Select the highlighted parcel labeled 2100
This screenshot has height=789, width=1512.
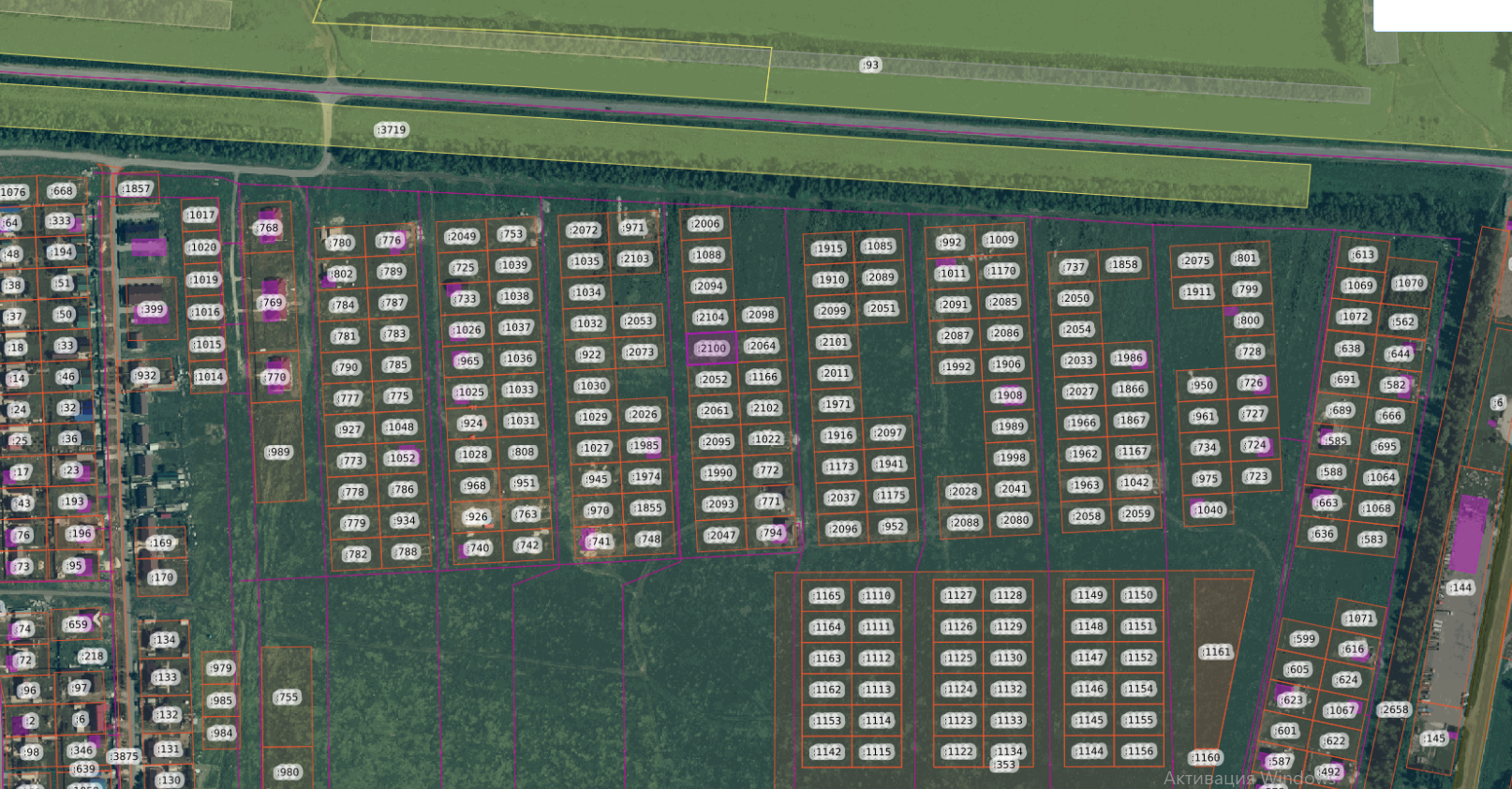pos(712,348)
